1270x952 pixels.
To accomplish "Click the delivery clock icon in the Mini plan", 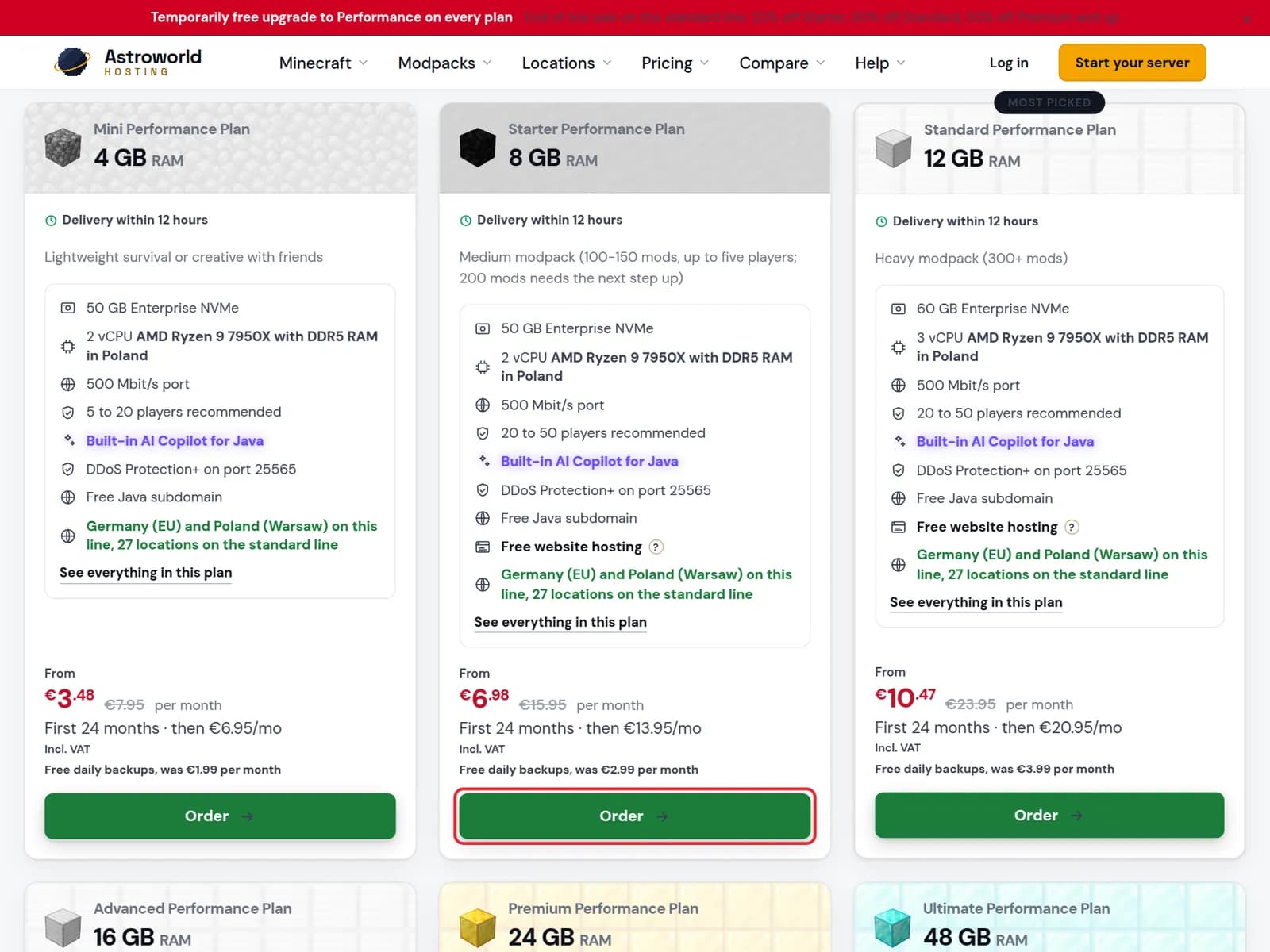I will coord(51,221).
